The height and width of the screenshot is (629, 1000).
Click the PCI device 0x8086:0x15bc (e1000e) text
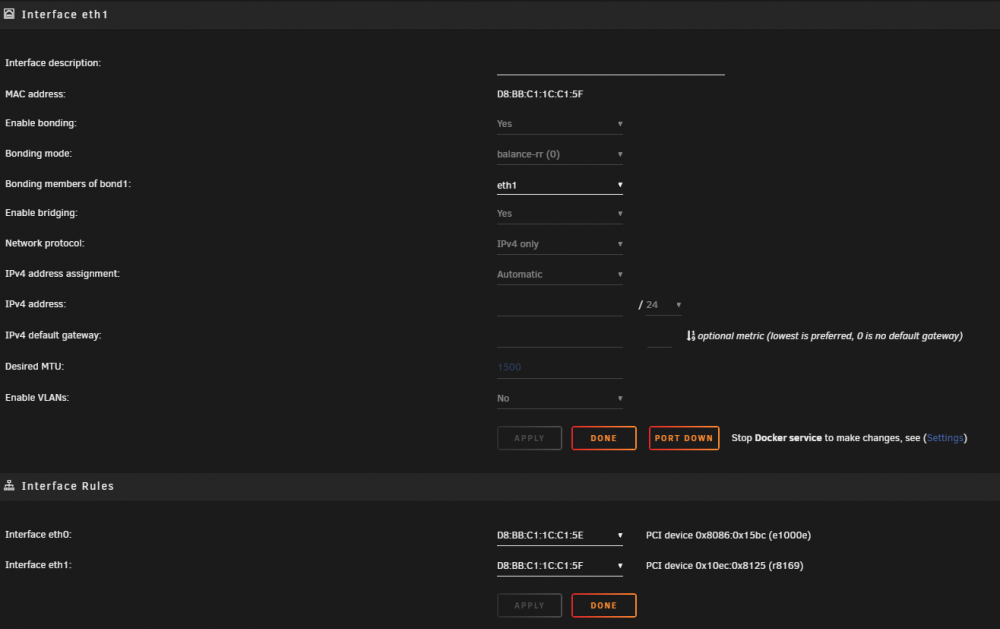click(728, 535)
